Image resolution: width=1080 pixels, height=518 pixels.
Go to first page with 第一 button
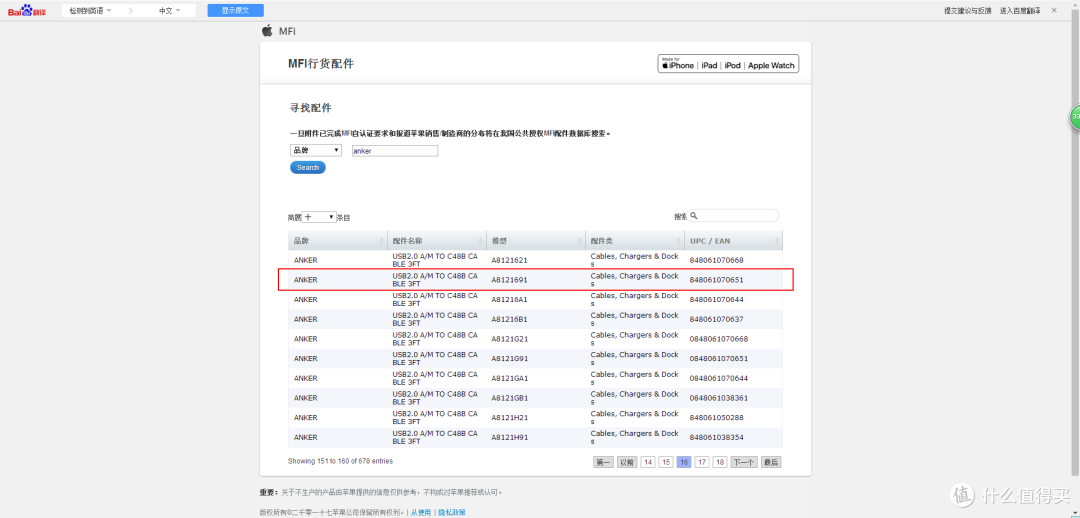603,462
